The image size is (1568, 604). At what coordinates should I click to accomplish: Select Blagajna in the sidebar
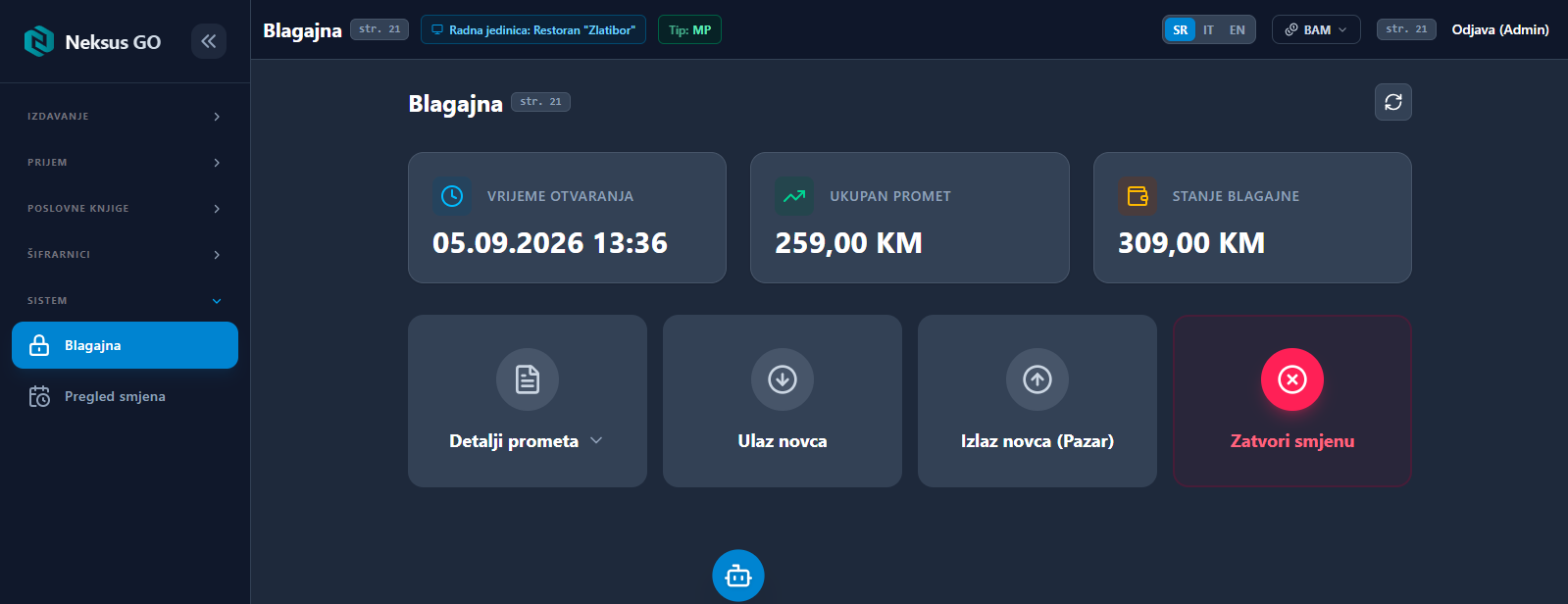(125, 345)
